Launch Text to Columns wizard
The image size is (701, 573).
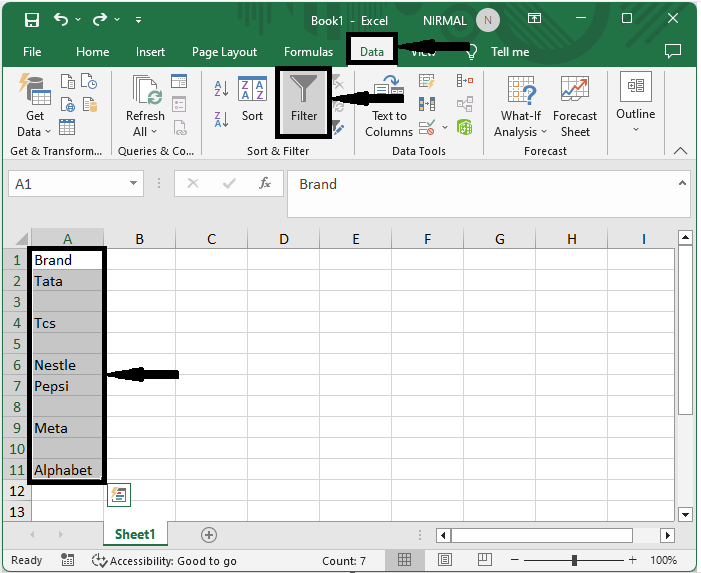pyautogui.click(x=388, y=106)
